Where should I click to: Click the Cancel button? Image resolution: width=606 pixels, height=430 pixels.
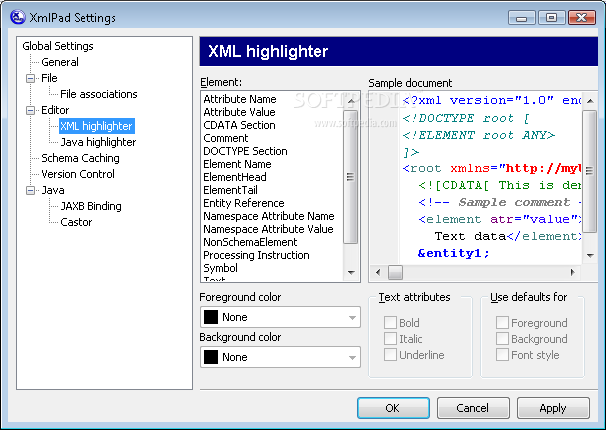[473, 408]
